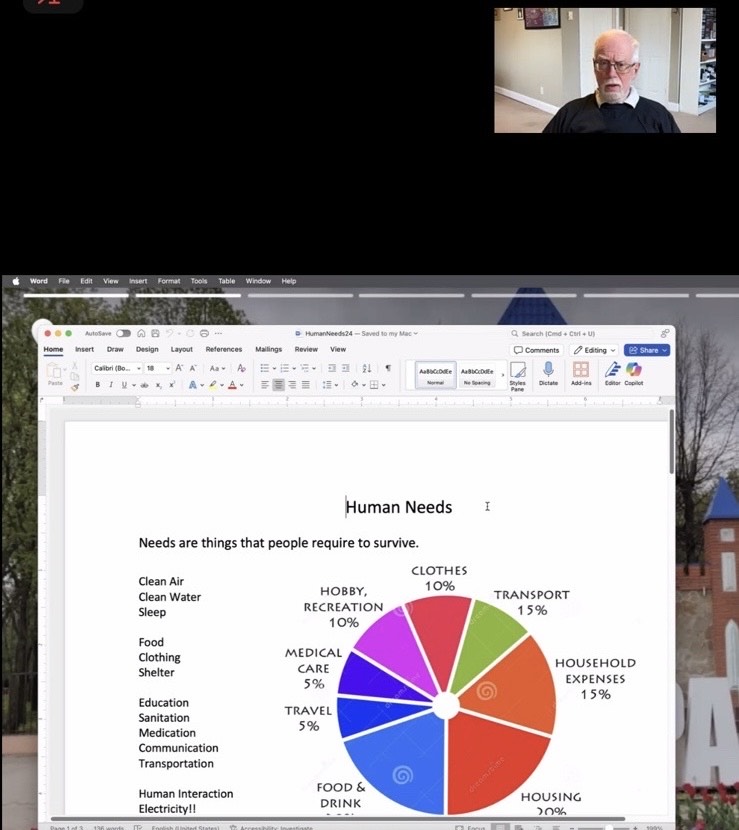739x830 pixels.
Task: Switch to the References tab
Action: pos(223,349)
